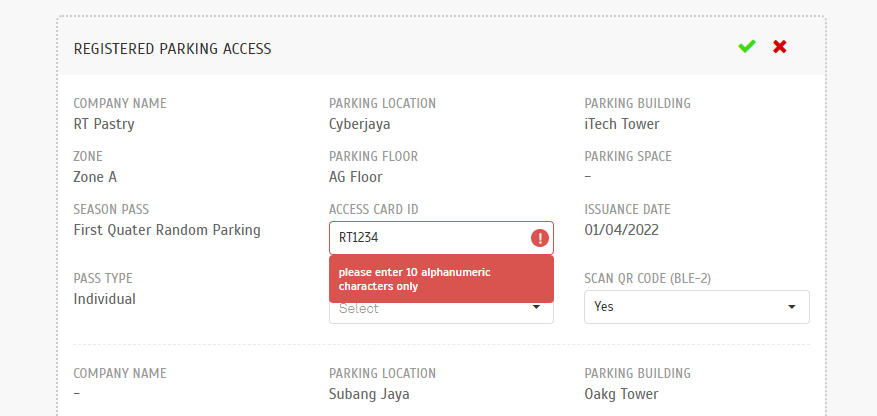Click the AG Floor parking floor value

356,177
